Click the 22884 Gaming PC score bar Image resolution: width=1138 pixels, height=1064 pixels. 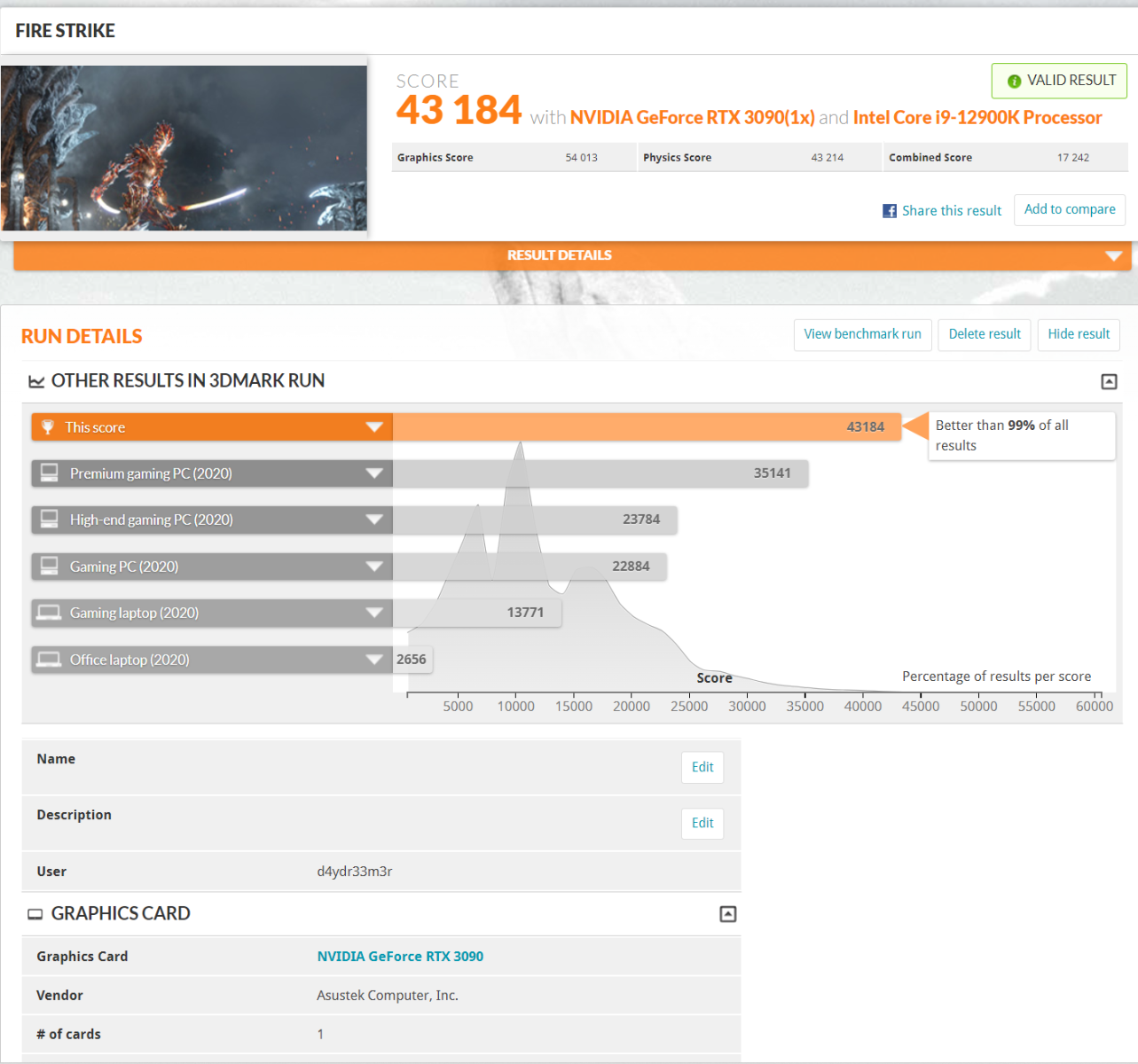coord(530,567)
